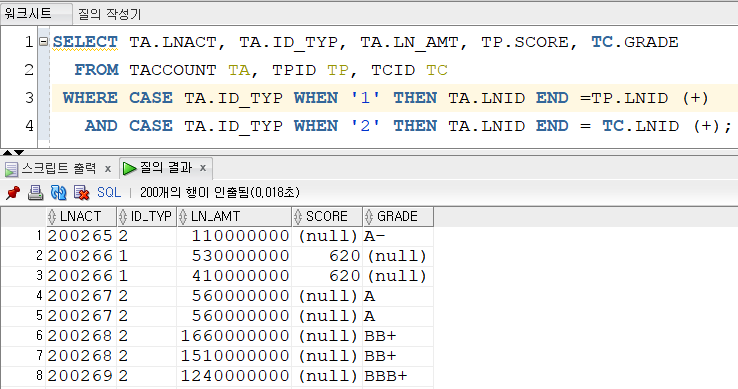
Task: Click TC.LNID in line 4
Action: pyautogui.click(x=641, y=126)
